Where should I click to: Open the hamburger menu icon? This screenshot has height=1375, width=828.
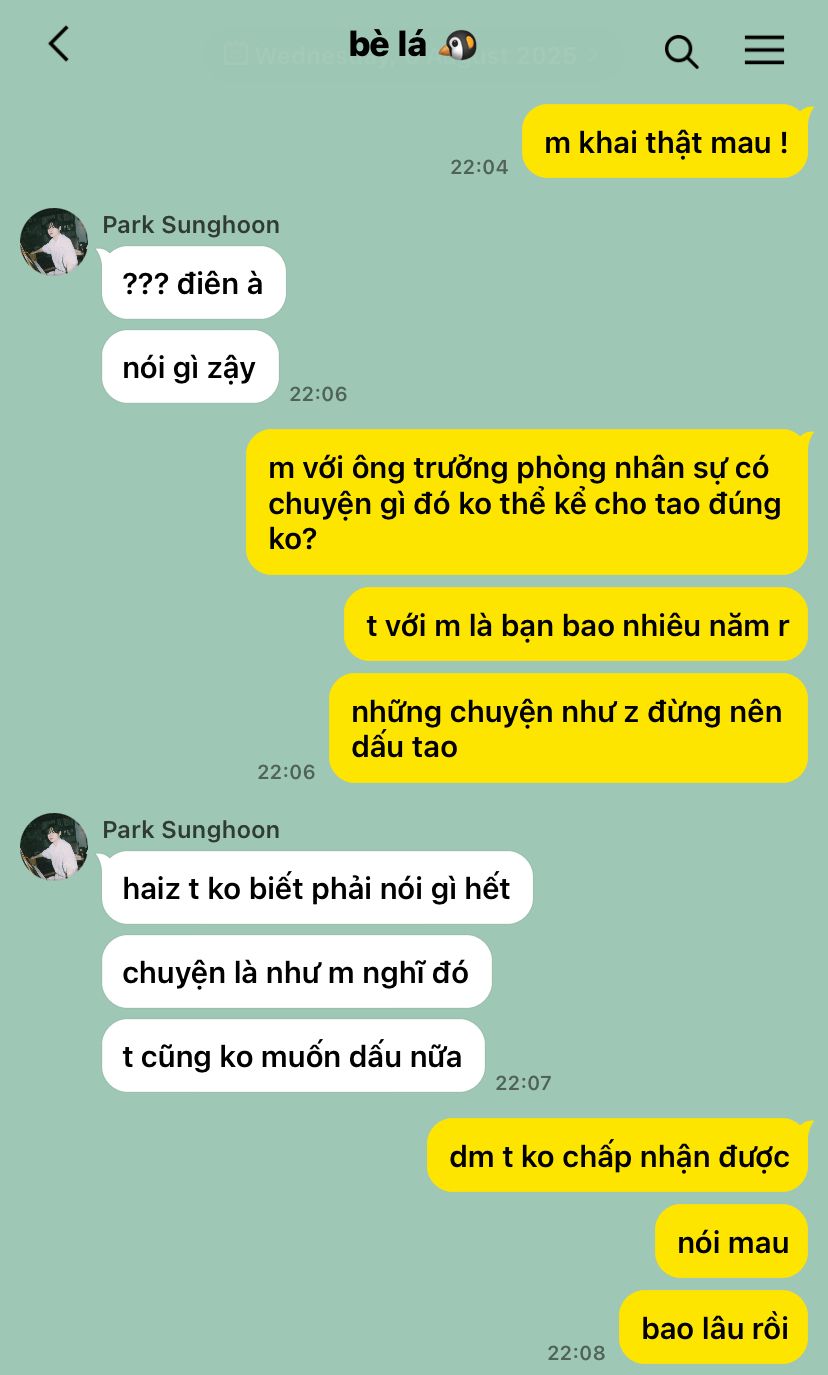[x=764, y=50]
